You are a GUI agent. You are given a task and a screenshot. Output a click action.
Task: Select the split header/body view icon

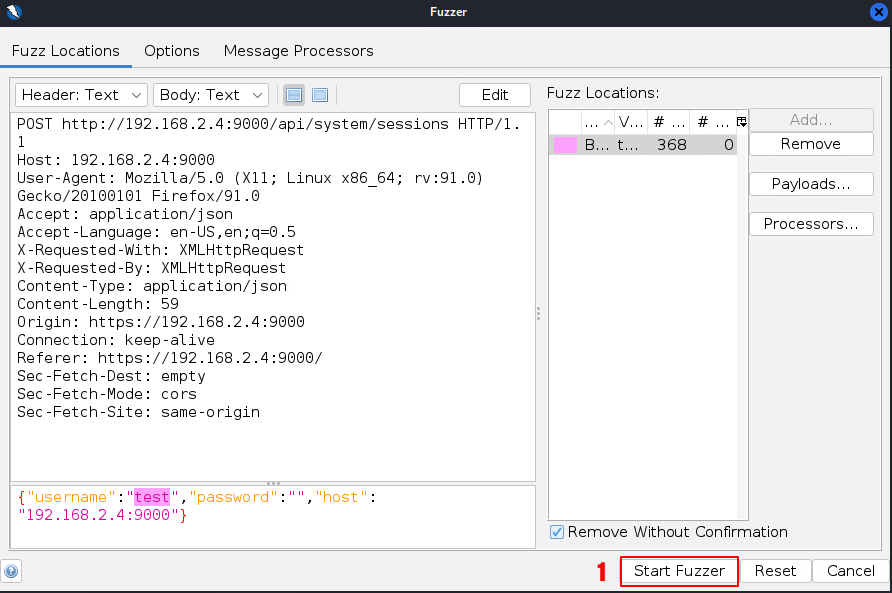click(294, 95)
